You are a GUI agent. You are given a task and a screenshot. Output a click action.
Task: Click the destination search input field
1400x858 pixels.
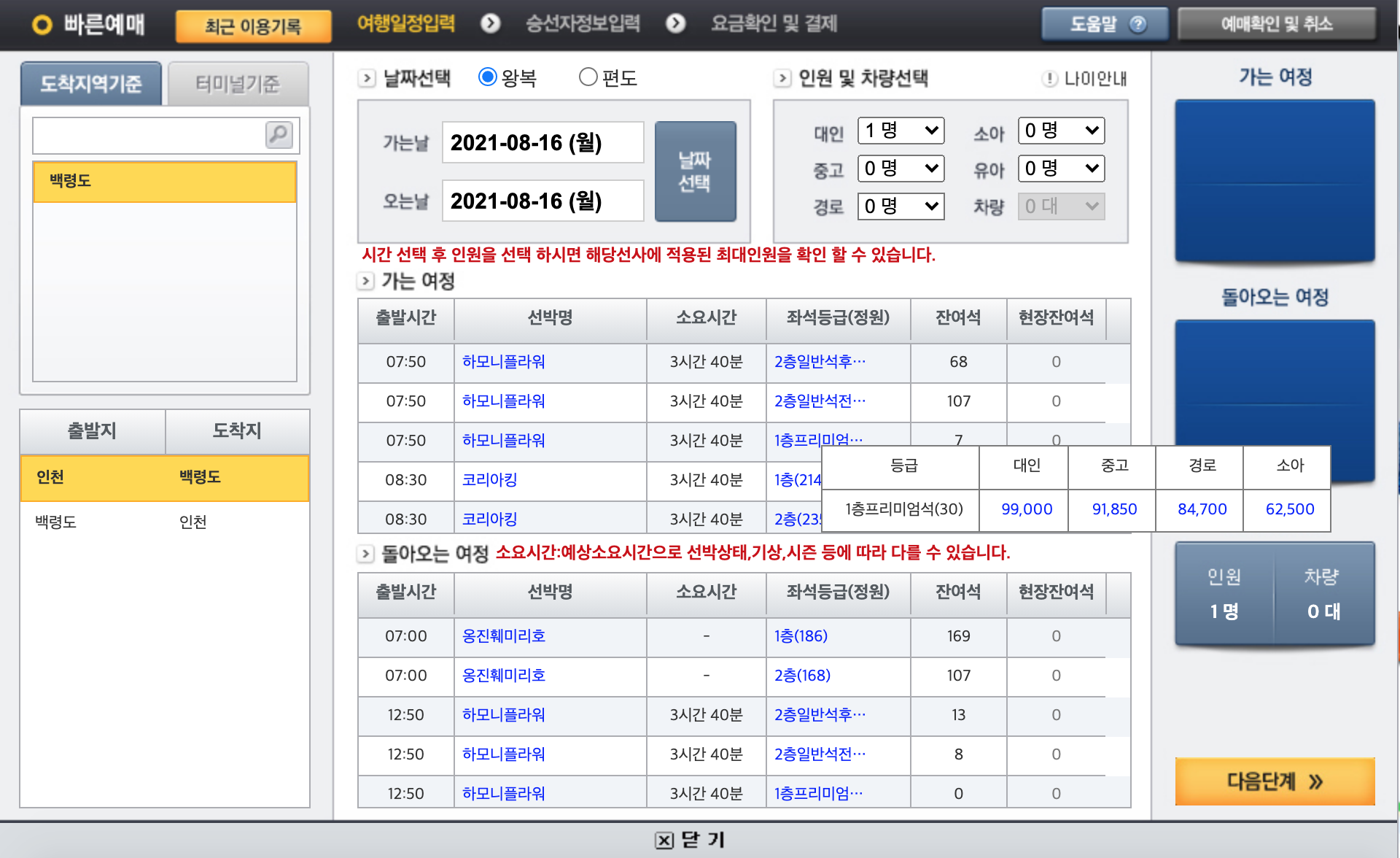(x=149, y=135)
